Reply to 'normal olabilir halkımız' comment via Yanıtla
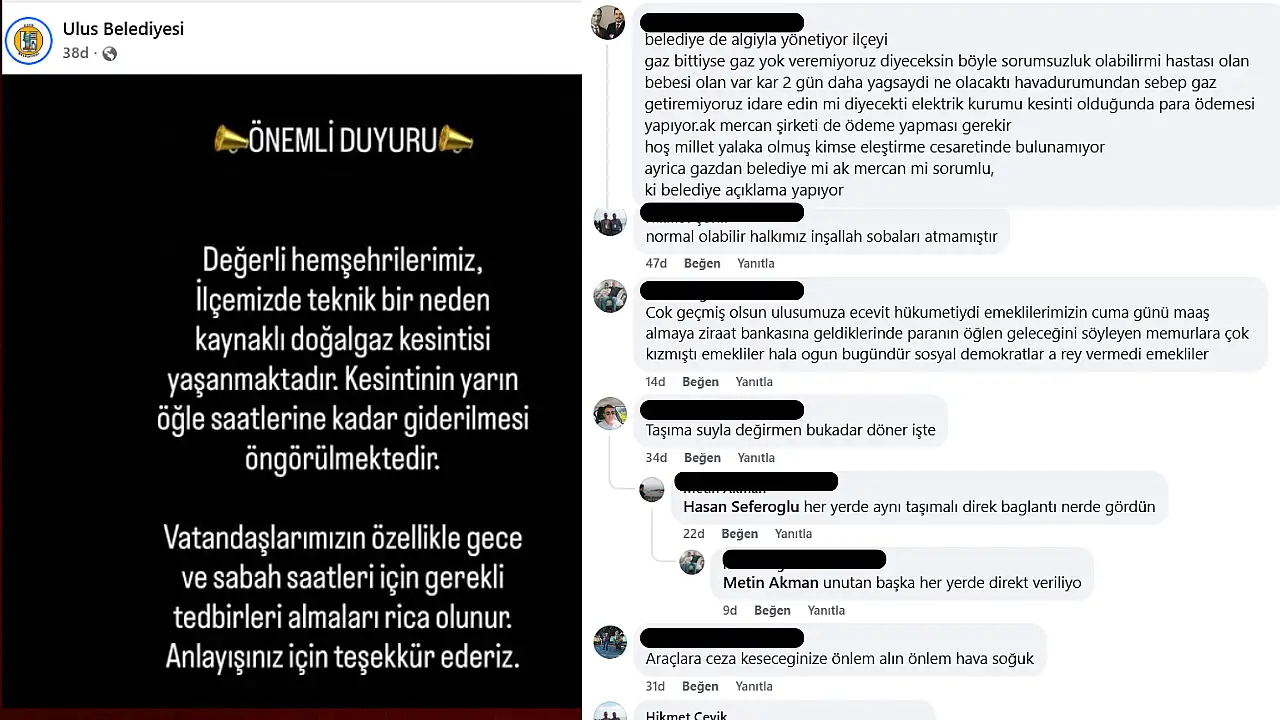 click(x=756, y=263)
